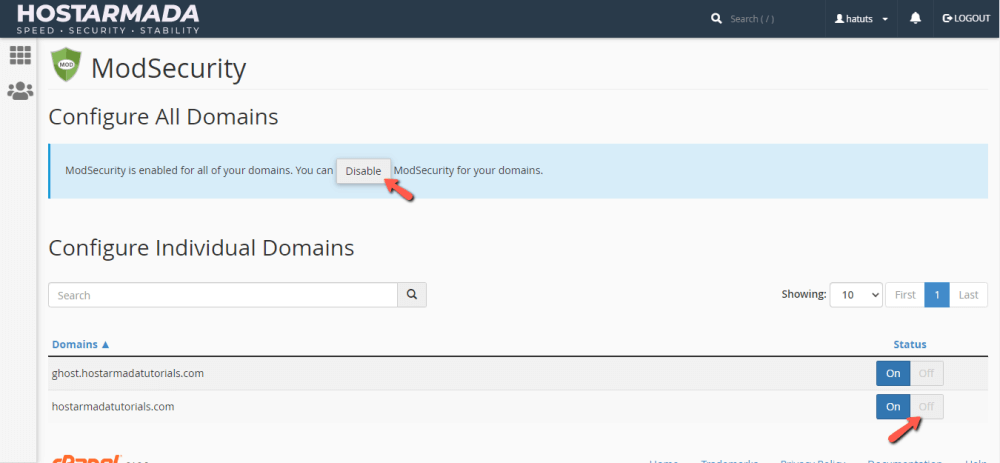The image size is (1000, 463).
Task: Turn On ModSecurity for ghost.hostarmadatutorials.com
Action: tap(893, 373)
